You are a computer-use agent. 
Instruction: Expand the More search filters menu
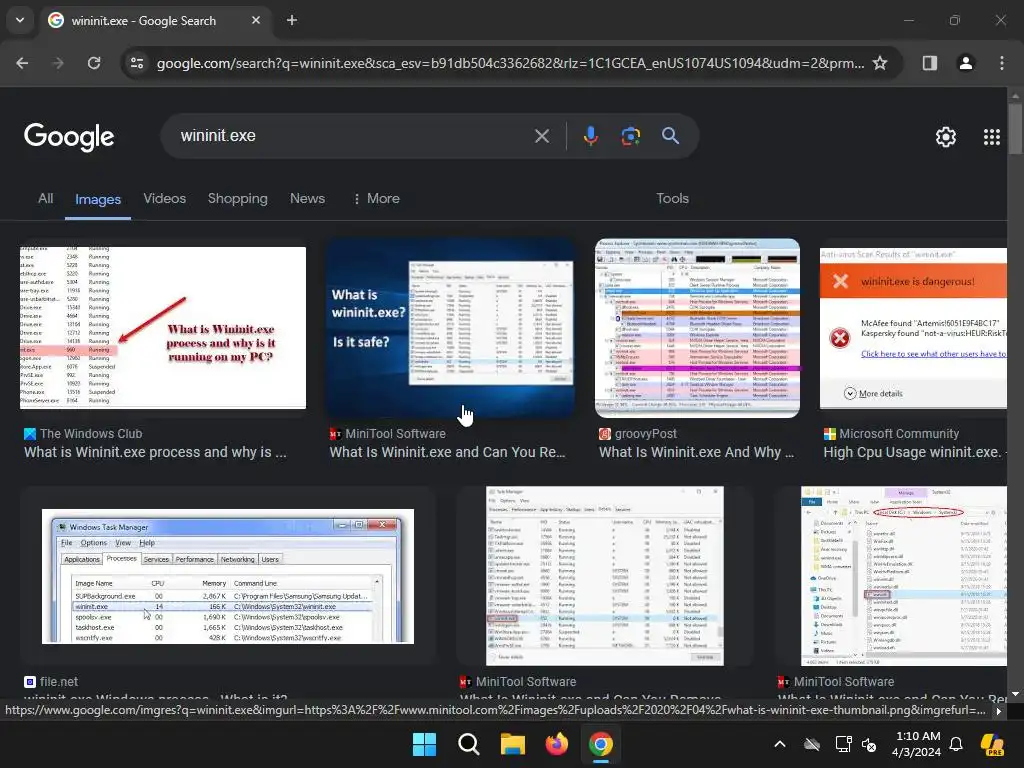376,199
